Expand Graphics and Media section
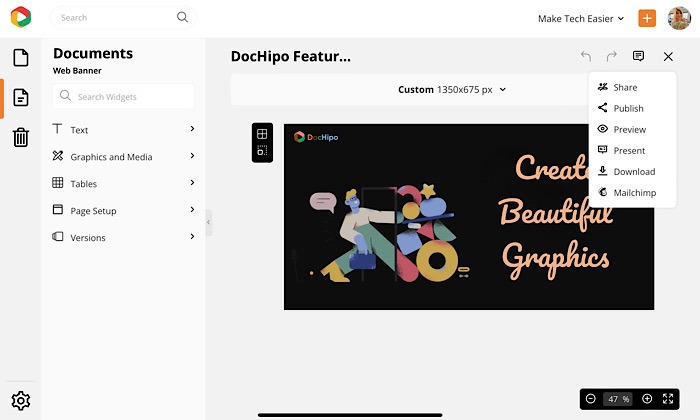This screenshot has width=700, height=420. [124, 157]
